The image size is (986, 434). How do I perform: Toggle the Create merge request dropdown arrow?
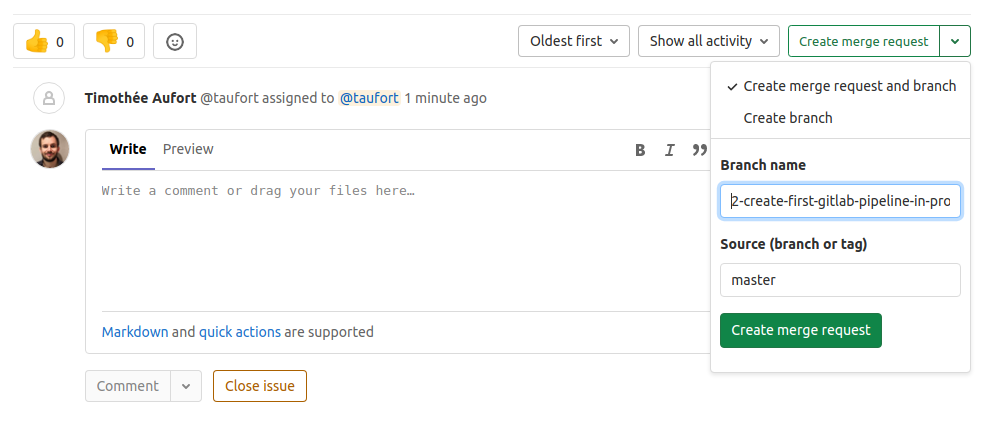point(955,42)
